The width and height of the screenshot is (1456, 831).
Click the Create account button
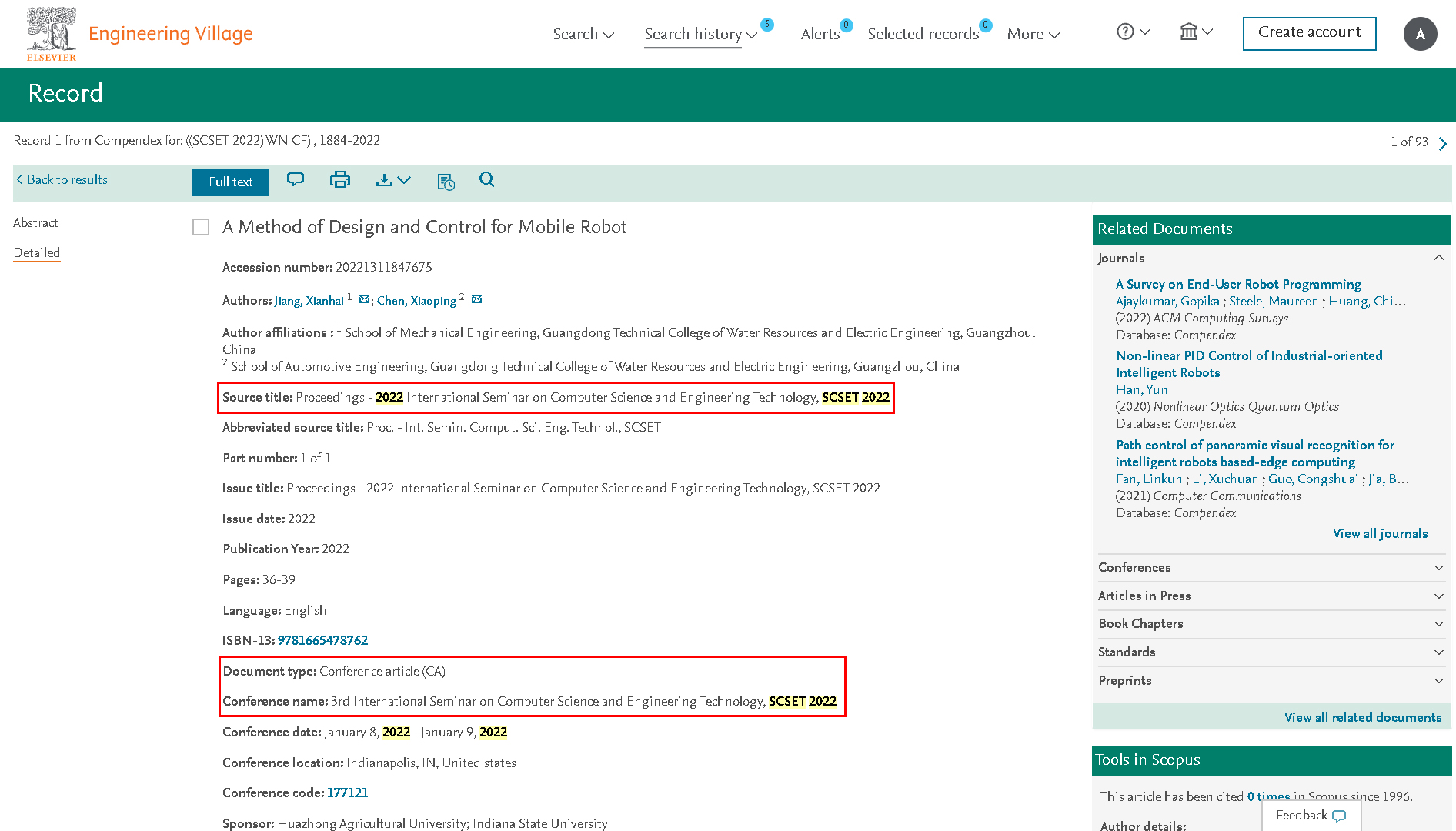tap(1309, 33)
